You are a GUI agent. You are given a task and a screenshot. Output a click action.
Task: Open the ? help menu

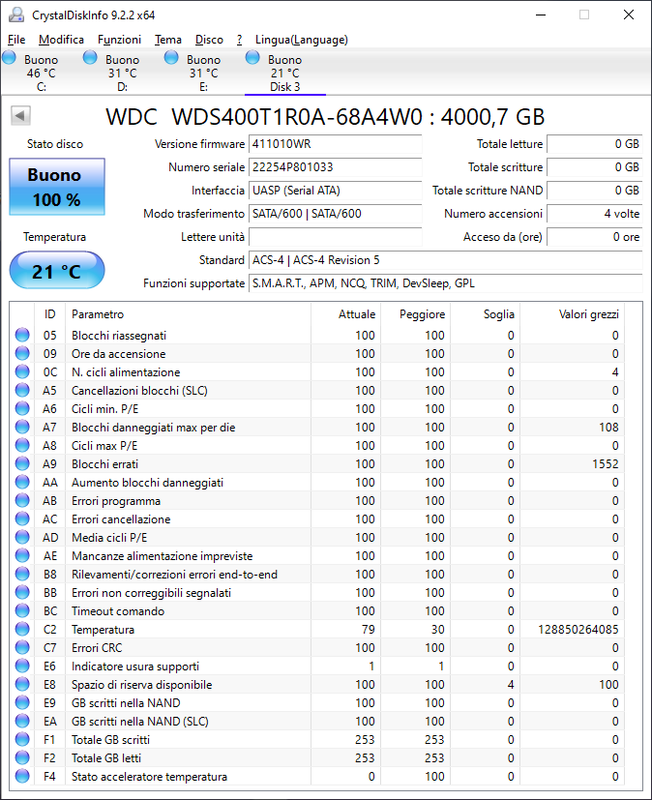(239, 40)
